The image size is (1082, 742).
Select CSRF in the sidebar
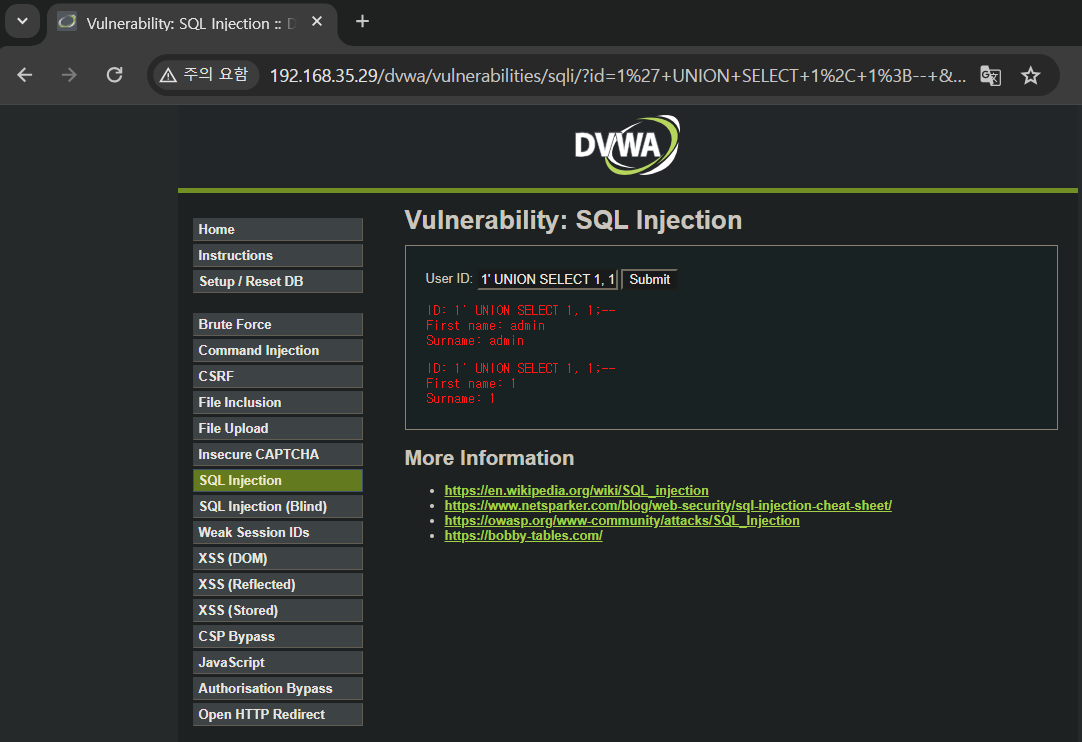pyautogui.click(x=278, y=376)
